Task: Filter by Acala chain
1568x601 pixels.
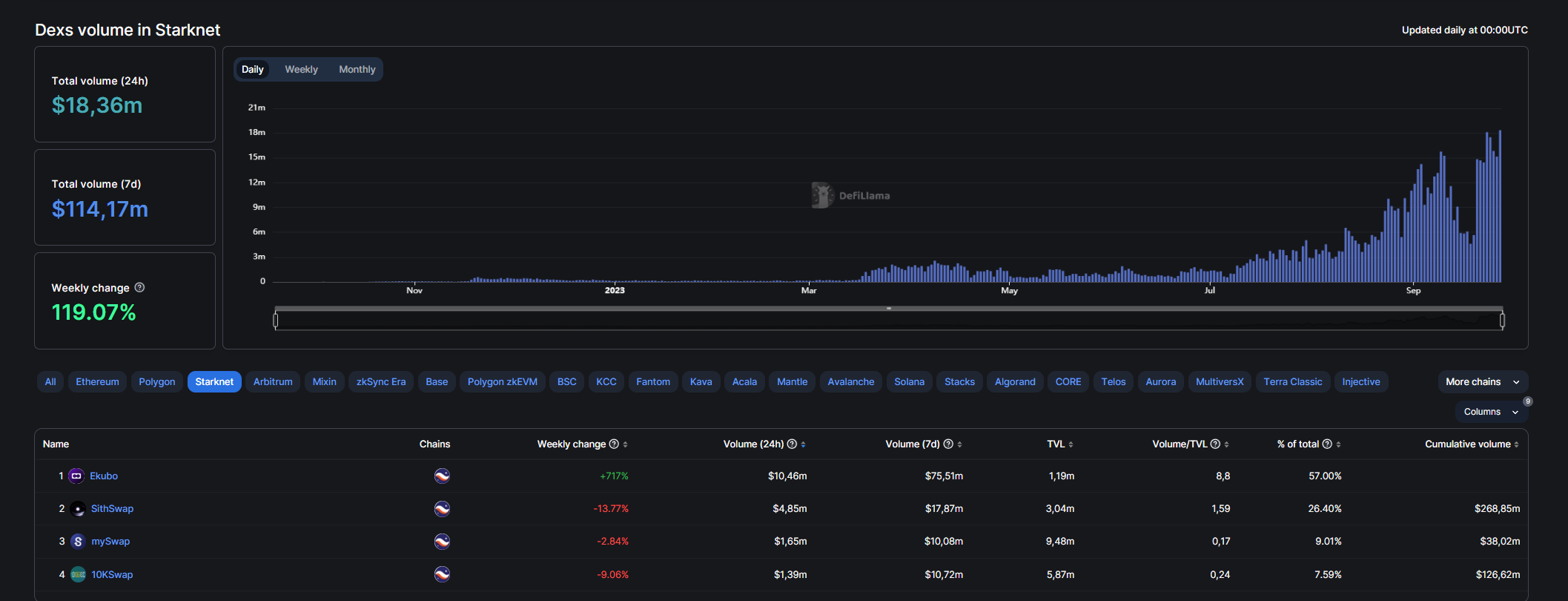Action: [744, 381]
